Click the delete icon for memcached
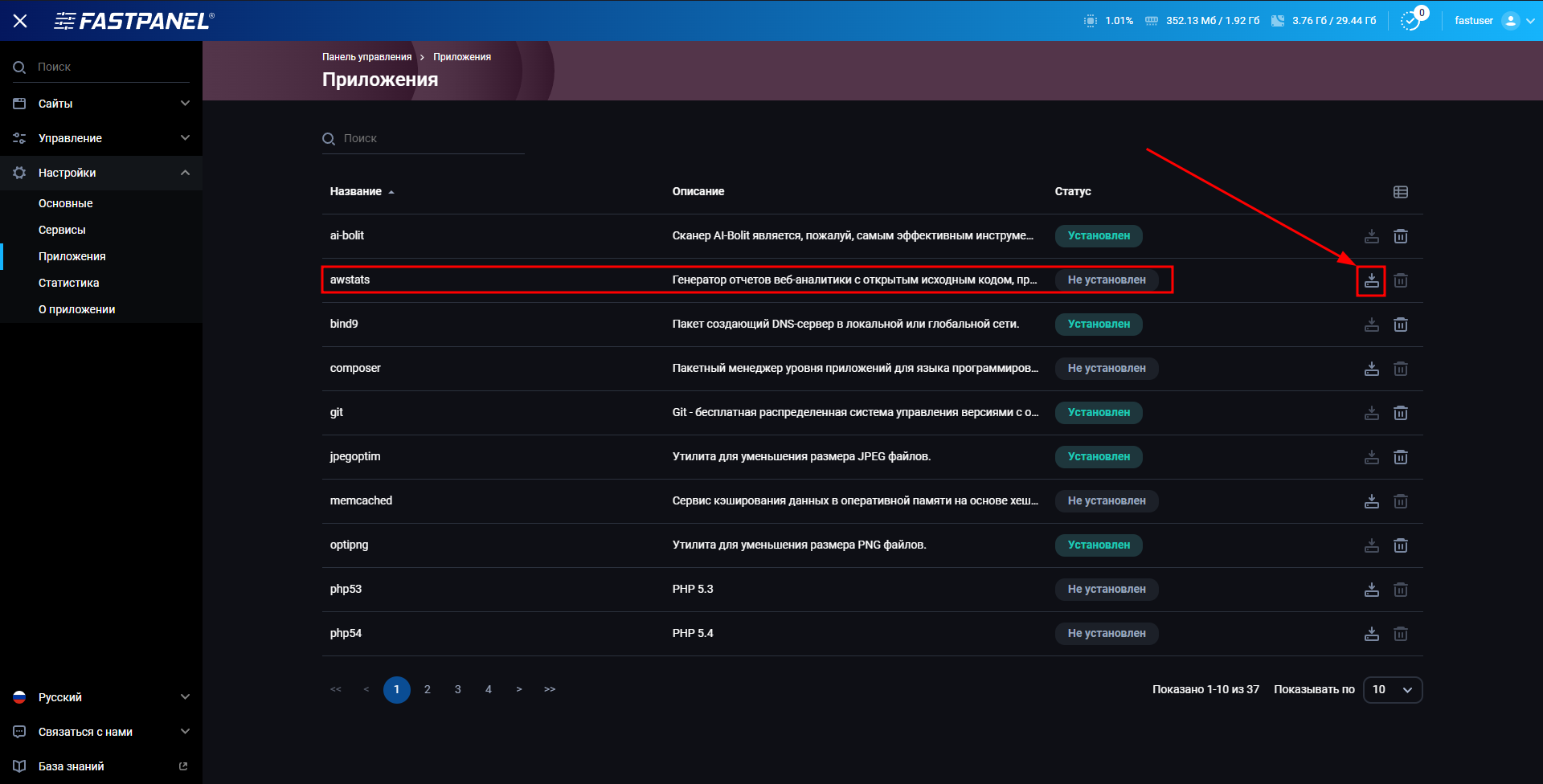The image size is (1543, 784). pyautogui.click(x=1401, y=500)
